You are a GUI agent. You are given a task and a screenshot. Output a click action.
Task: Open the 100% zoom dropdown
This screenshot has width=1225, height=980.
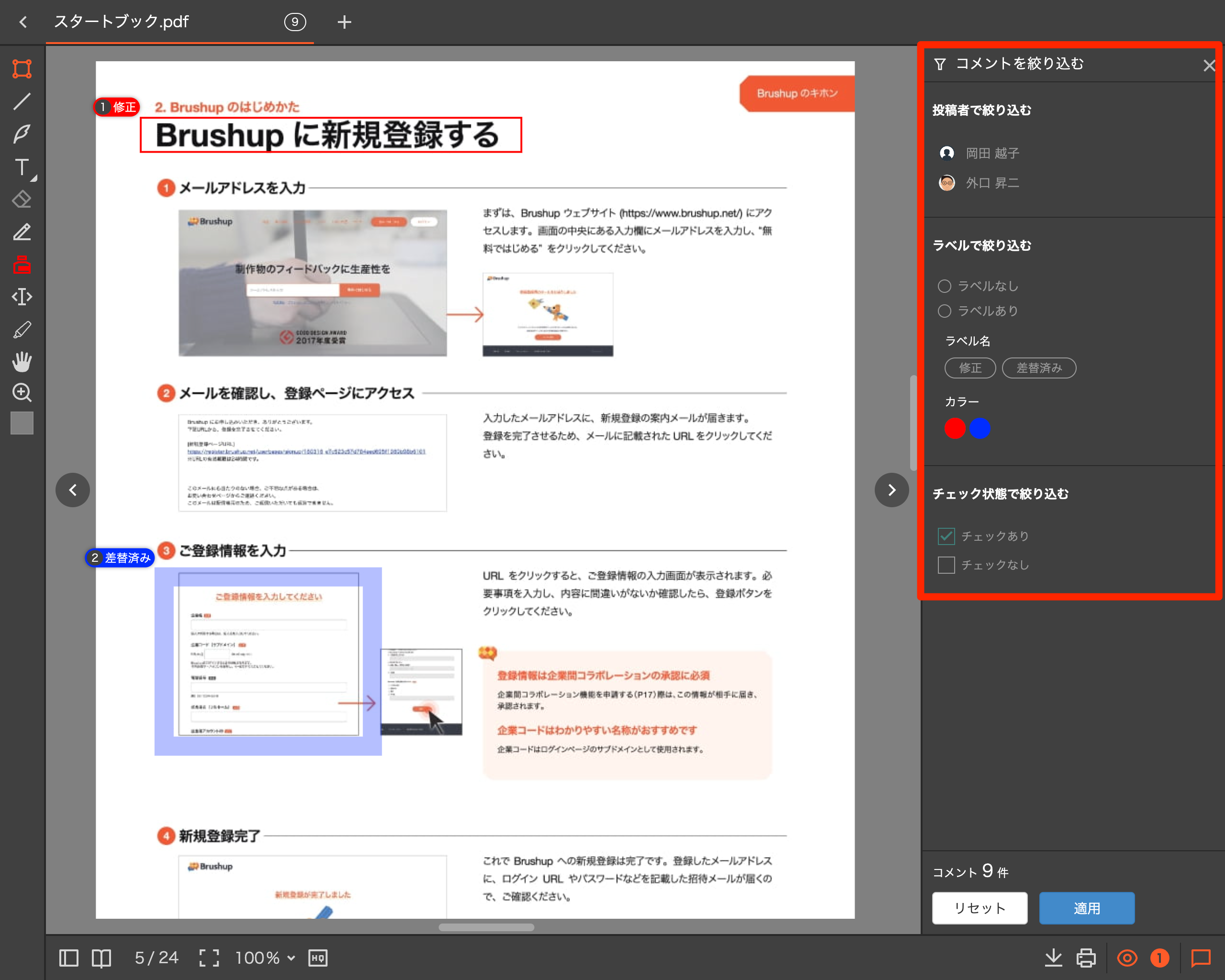click(266, 958)
